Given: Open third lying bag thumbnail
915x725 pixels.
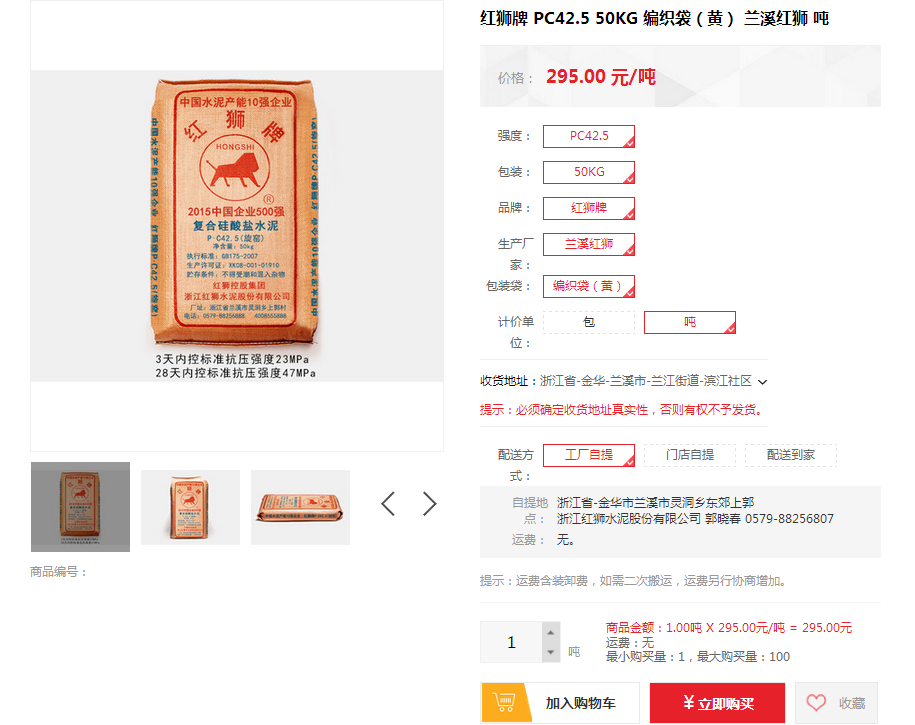Looking at the screenshot, I should point(301,507).
